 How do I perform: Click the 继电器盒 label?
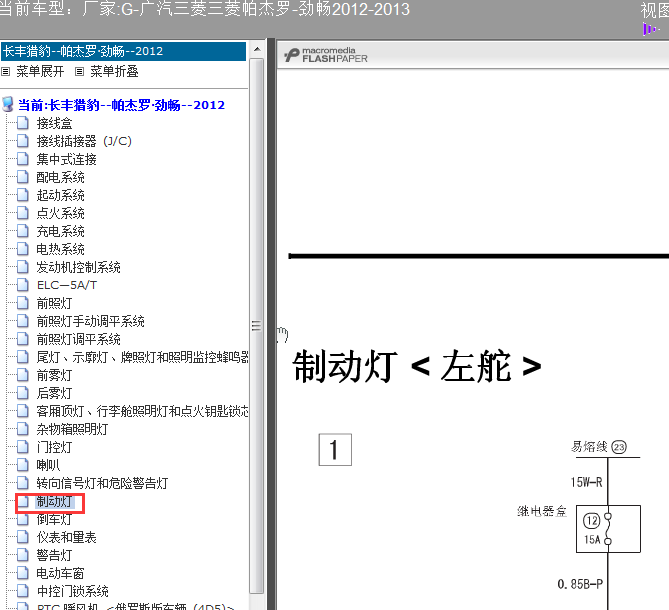(x=541, y=511)
